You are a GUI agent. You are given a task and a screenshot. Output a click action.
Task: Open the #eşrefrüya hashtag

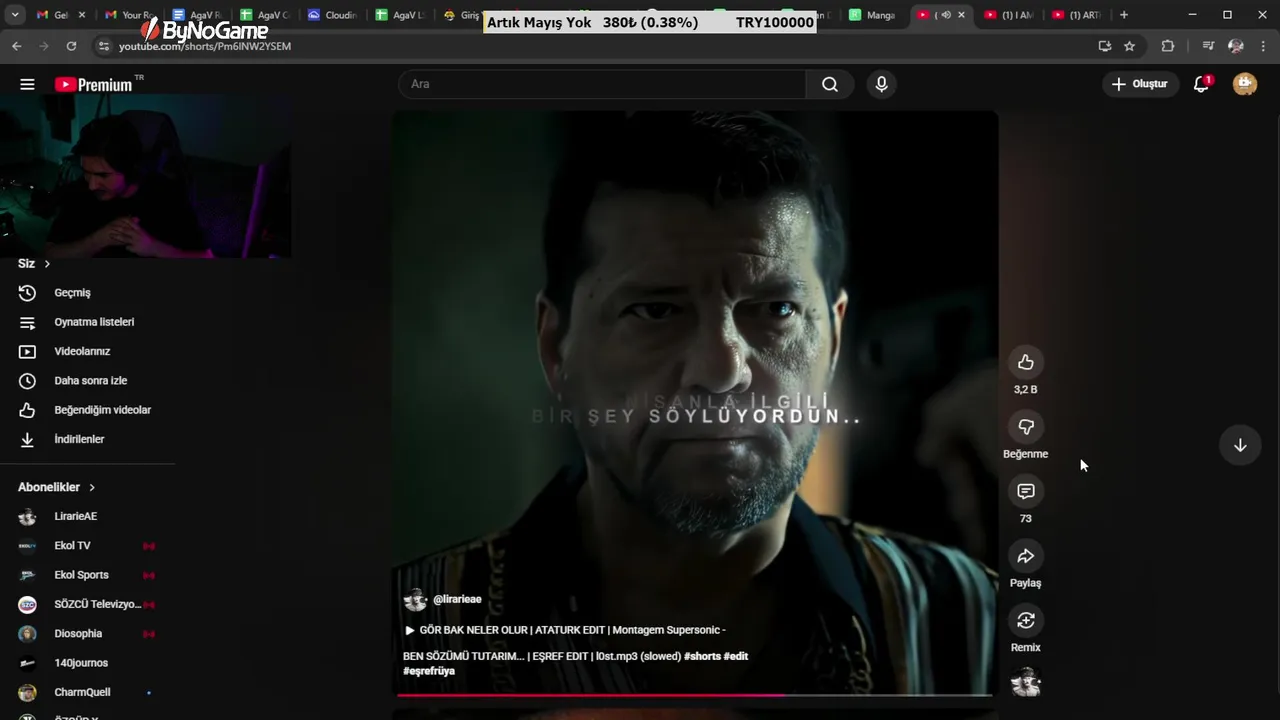tap(429, 671)
